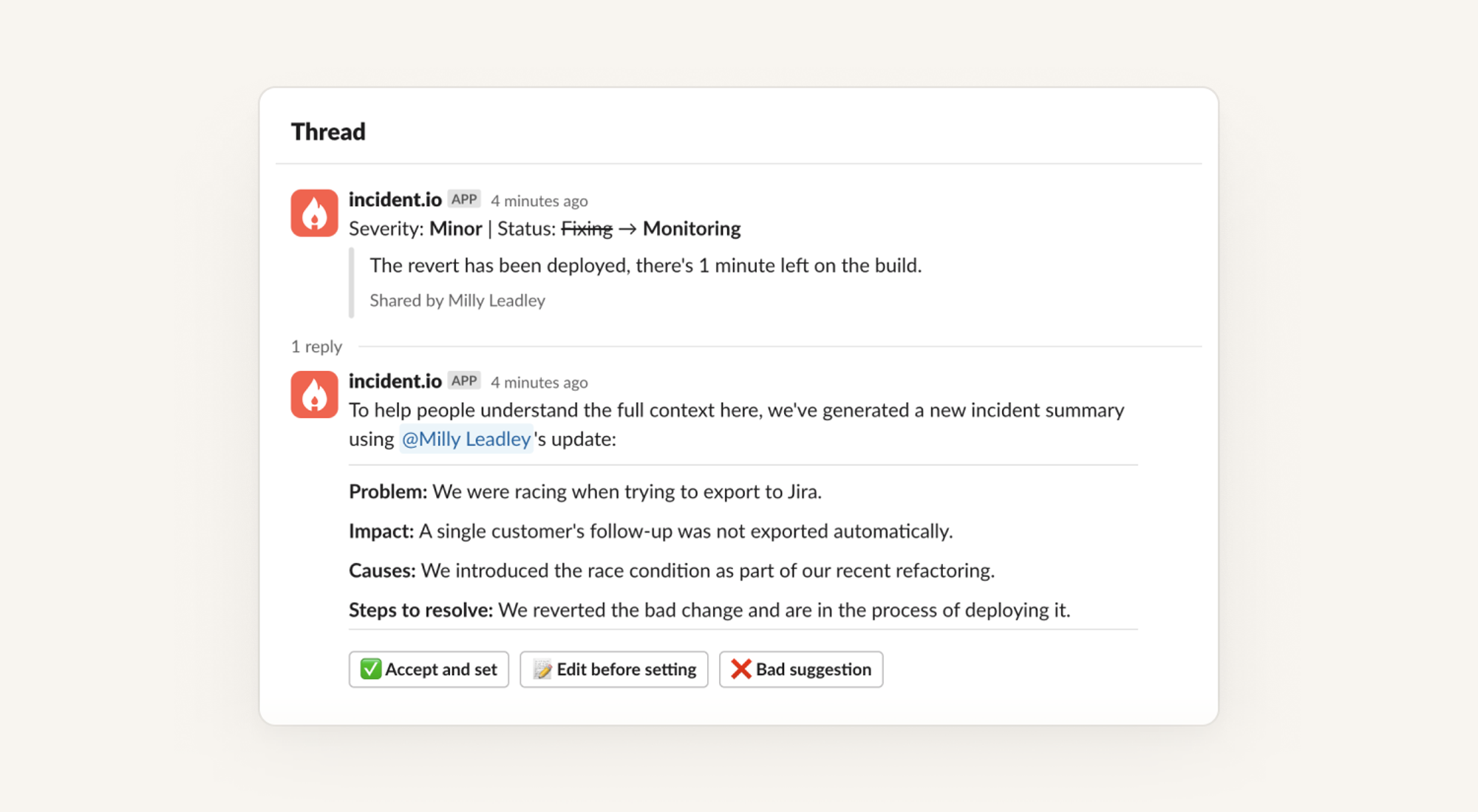Click the incident.io flame avatar on the reply
The width and height of the screenshot is (1478, 812).
(x=314, y=395)
